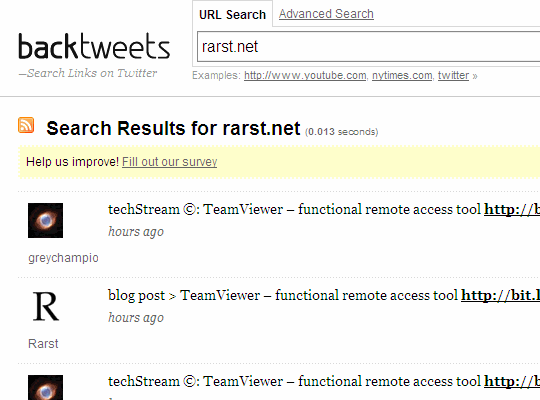Click the Search Links on Twitter tagline
Viewport: 540px width, 400px height.
[x=88, y=73]
